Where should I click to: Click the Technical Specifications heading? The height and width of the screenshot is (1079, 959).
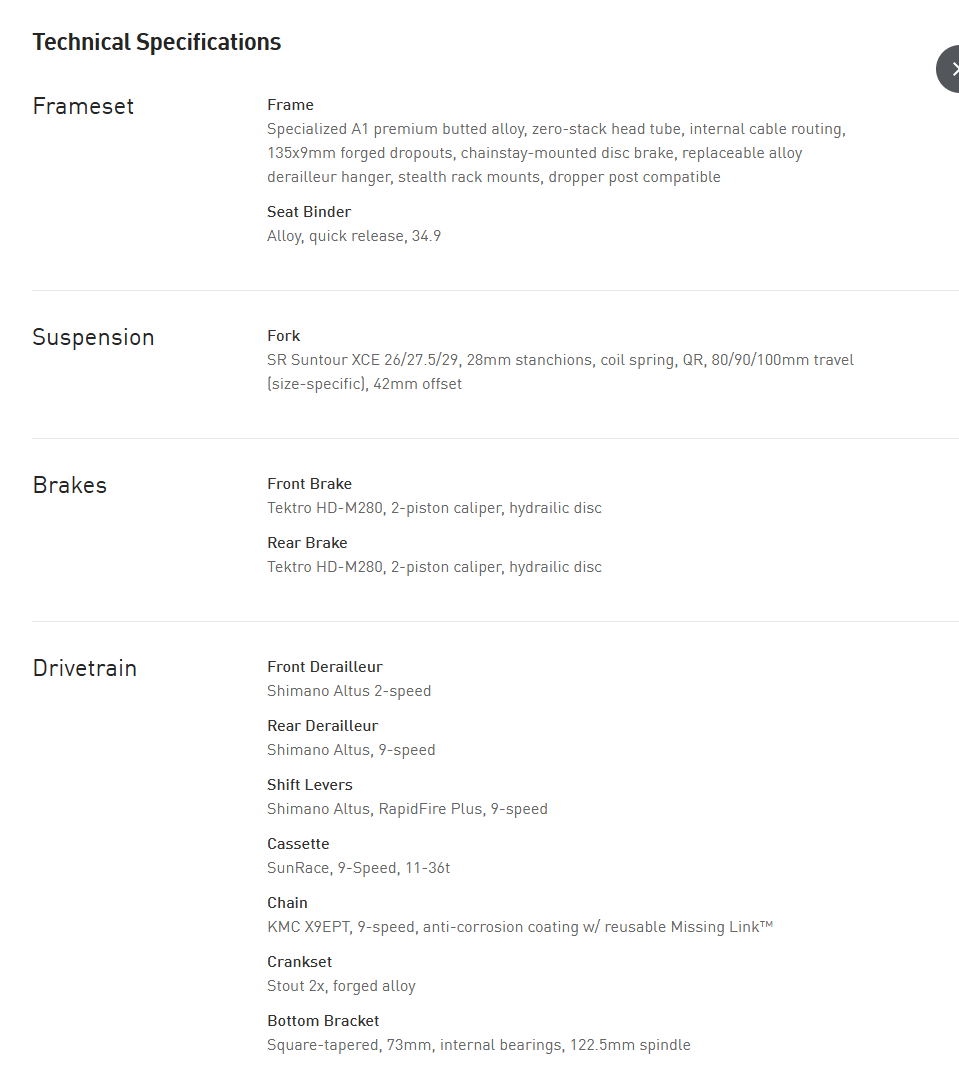coord(157,42)
